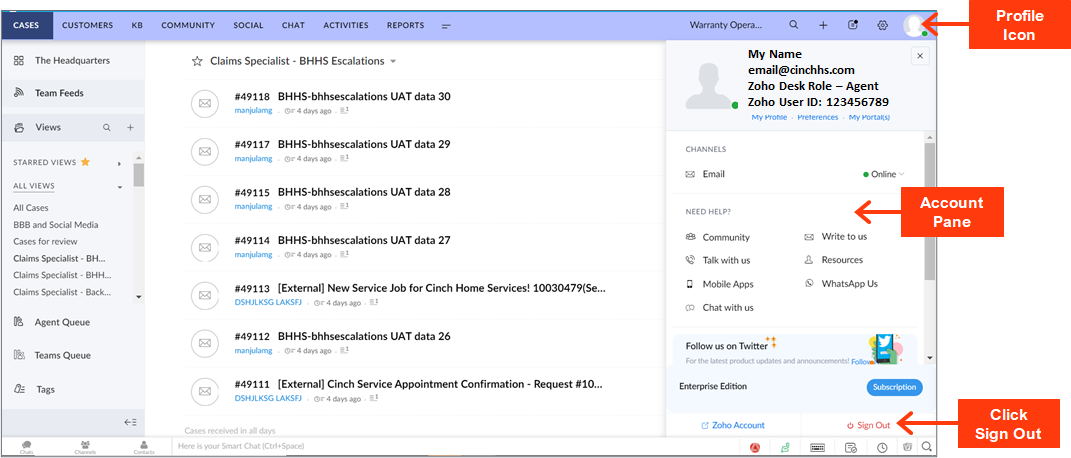This screenshot has height=458, width=1071.
Task: Click the magnifier icon at bottom right corner
Action: pos(927,447)
